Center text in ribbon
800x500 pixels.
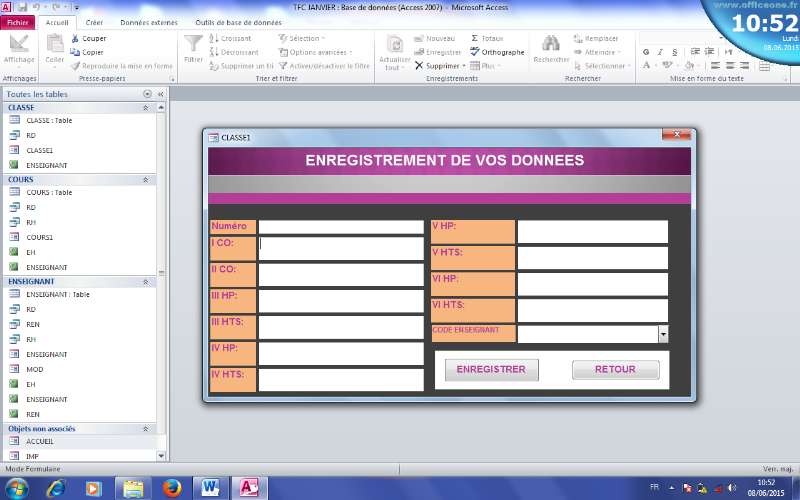coord(730,65)
